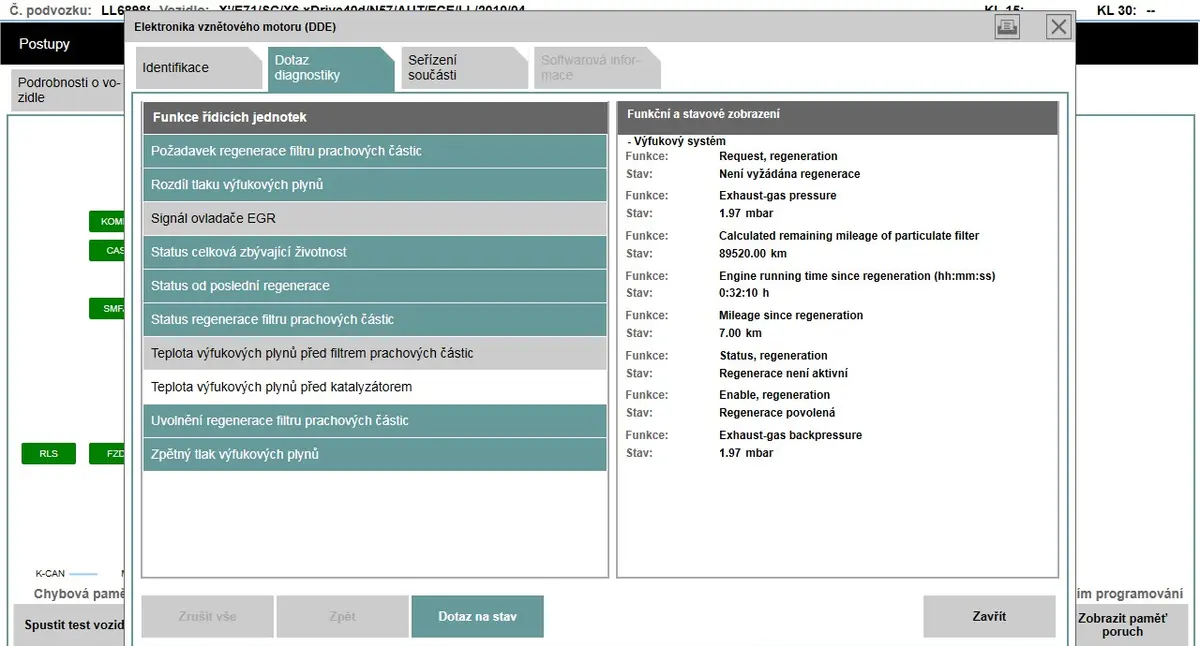
Task: Click the Výfukový systém group label
Action: [x=679, y=142]
